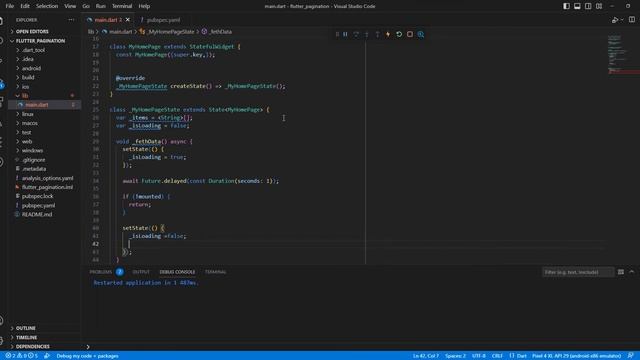Viewport: 640px width, 360px height.
Task: Close the main.dart editor tab
Action: point(128,20)
